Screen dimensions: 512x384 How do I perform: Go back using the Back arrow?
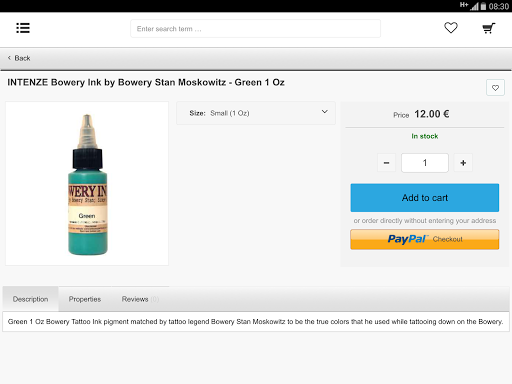(9, 58)
